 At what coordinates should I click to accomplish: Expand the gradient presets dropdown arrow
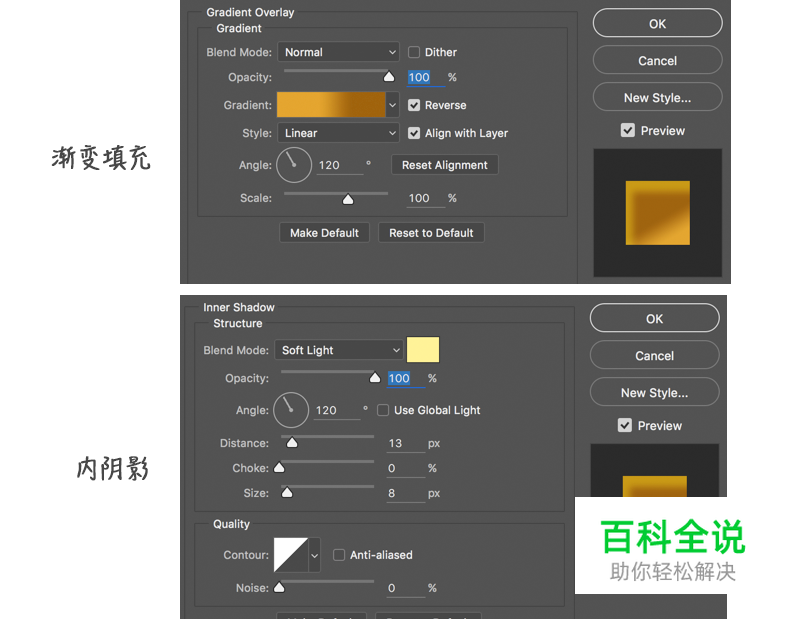click(x=392, y=104)
